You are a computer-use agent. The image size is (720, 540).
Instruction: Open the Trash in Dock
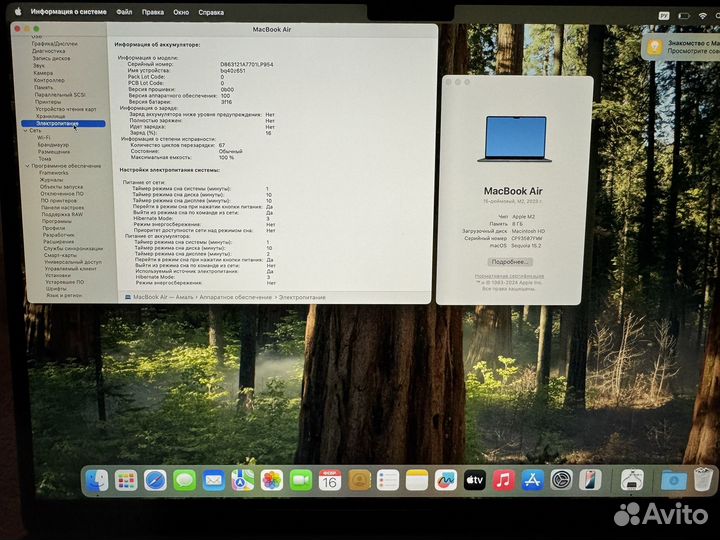point(703,480)
